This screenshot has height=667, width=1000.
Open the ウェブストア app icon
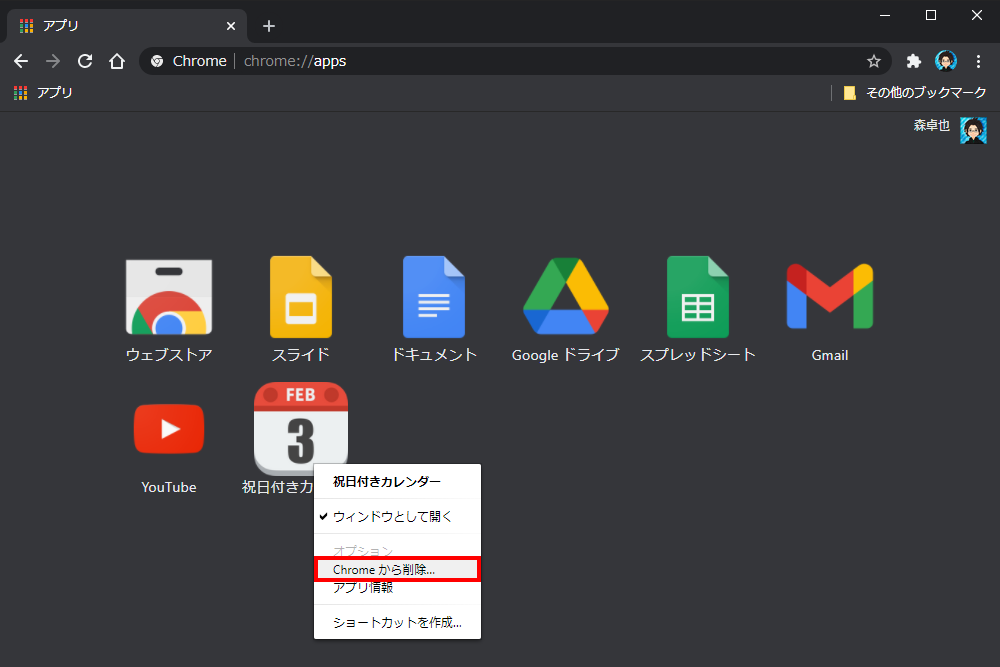point(168,297)
